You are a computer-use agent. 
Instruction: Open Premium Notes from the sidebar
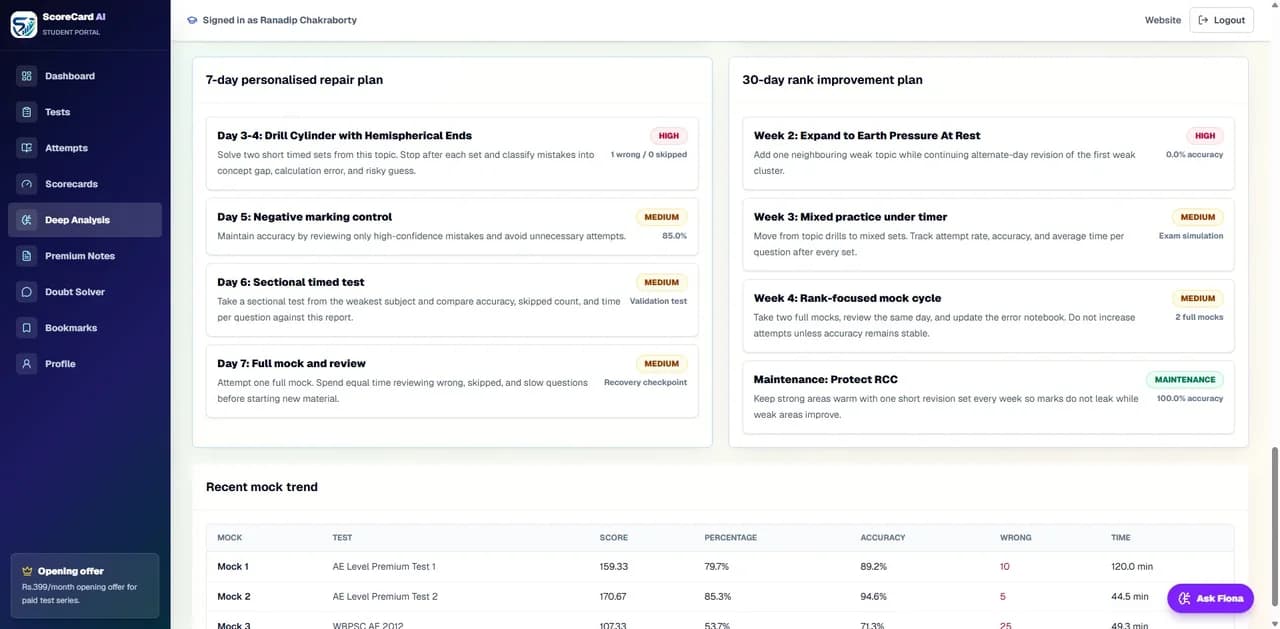pos(85,256)
